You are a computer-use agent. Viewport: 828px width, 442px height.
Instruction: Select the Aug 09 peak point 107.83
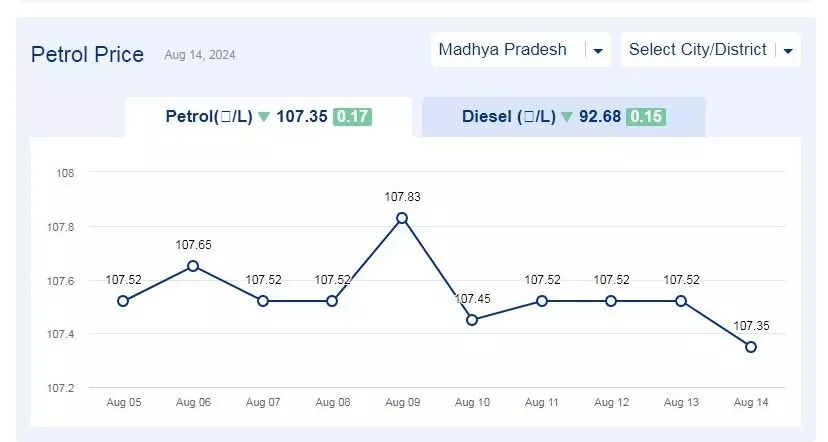[402, 218]
